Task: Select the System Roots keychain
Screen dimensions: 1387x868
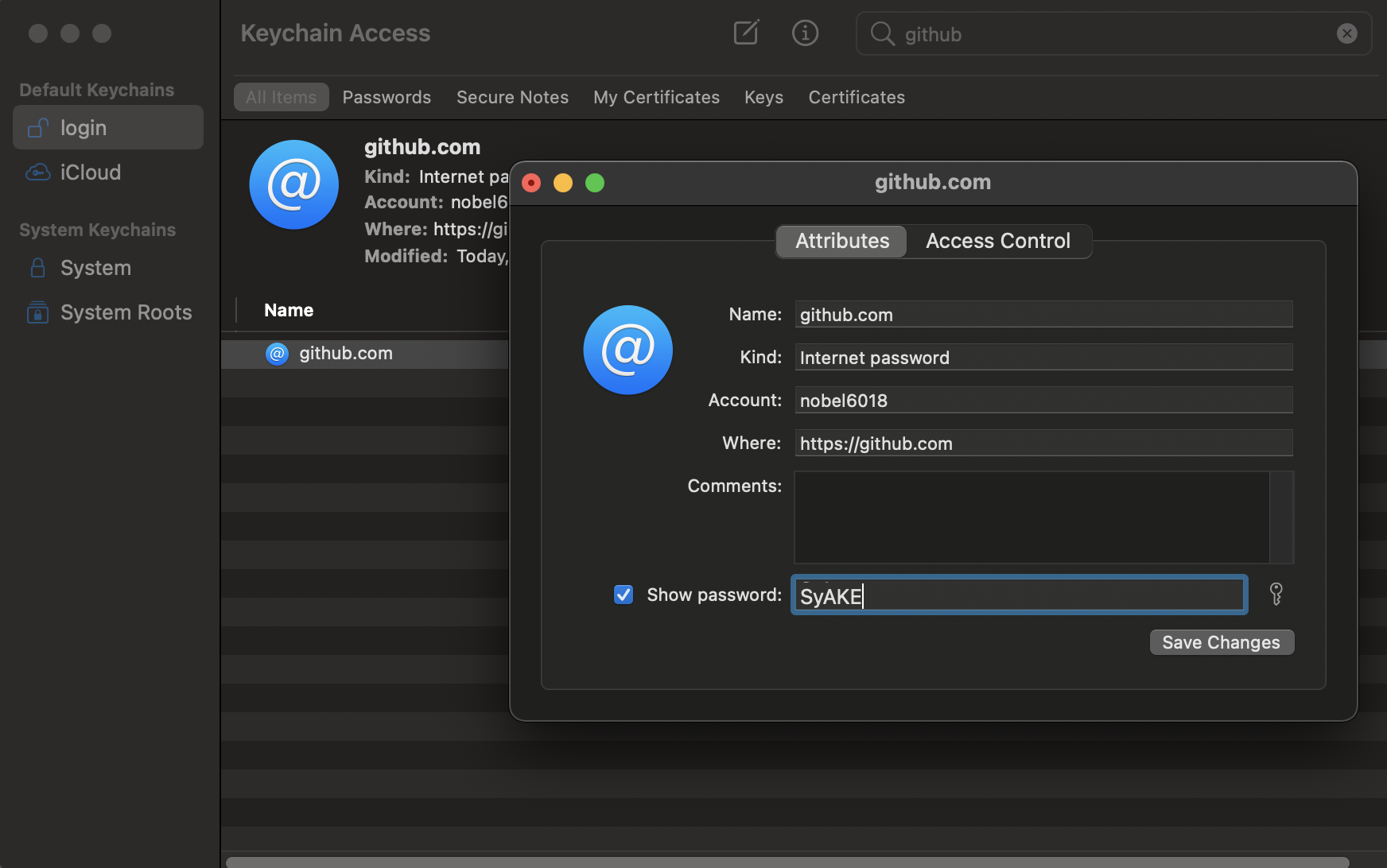Action: coord(108,312)
